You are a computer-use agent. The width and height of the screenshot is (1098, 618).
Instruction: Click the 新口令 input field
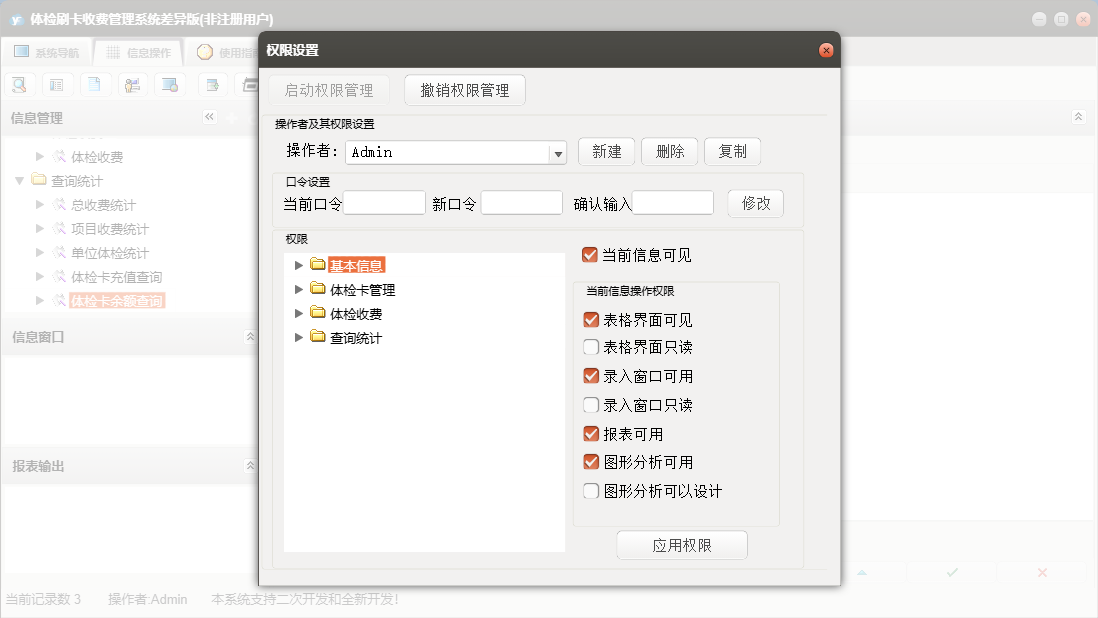pyautogui.click(x=521, y=203)
